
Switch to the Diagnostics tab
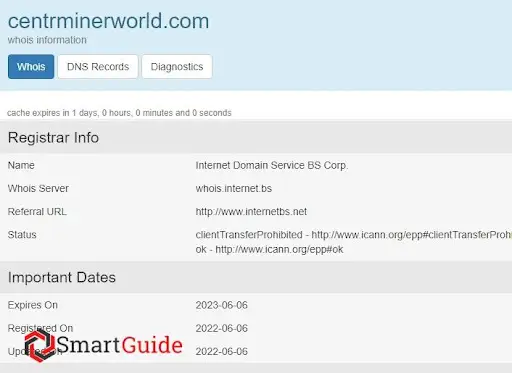tap(177, 67)
